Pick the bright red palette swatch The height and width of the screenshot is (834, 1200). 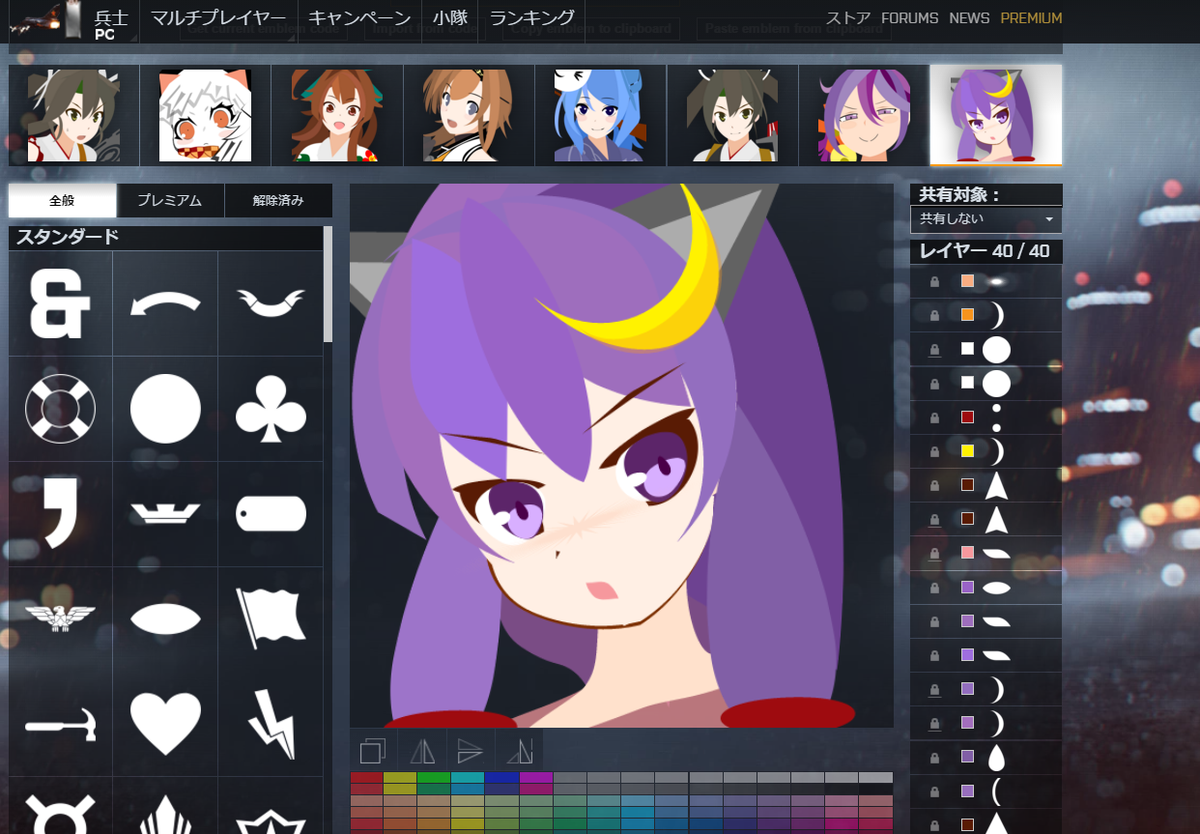coord(367,778)
